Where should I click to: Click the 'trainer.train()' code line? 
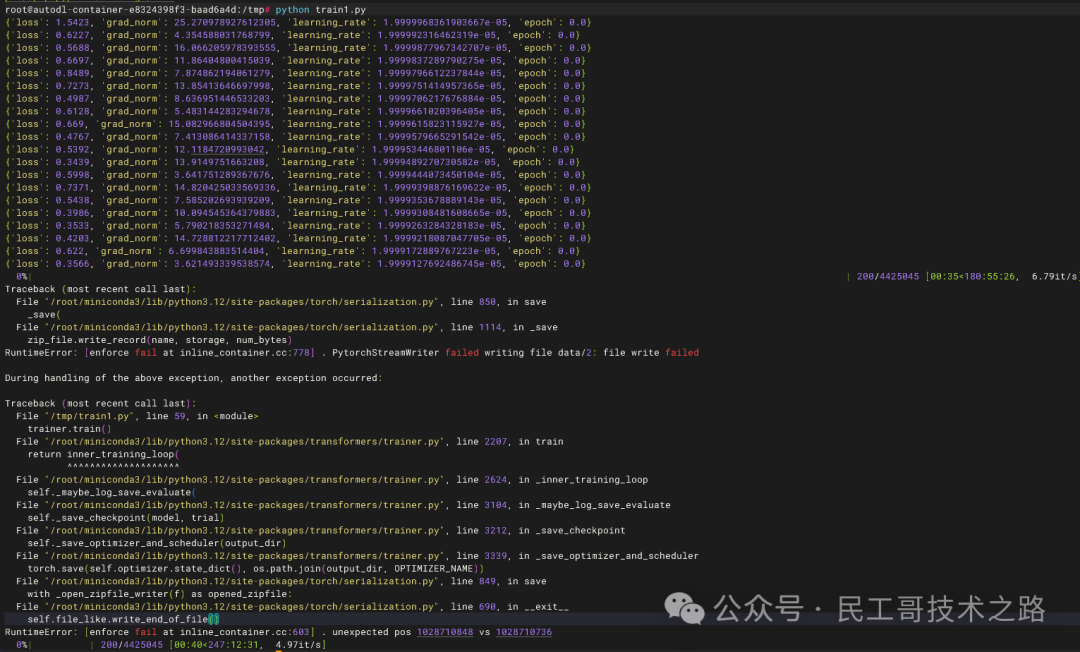pyautogui.click(x=70, y=429)
